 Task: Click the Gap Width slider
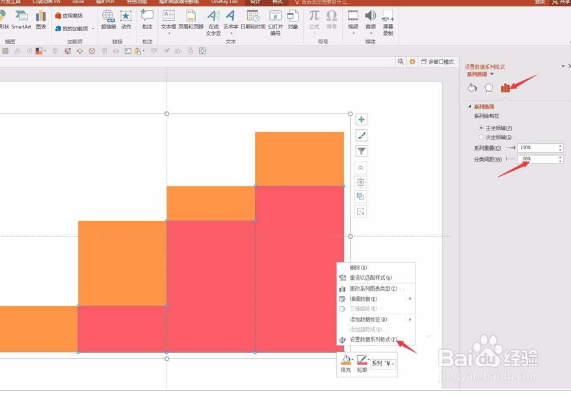point(511,159)
